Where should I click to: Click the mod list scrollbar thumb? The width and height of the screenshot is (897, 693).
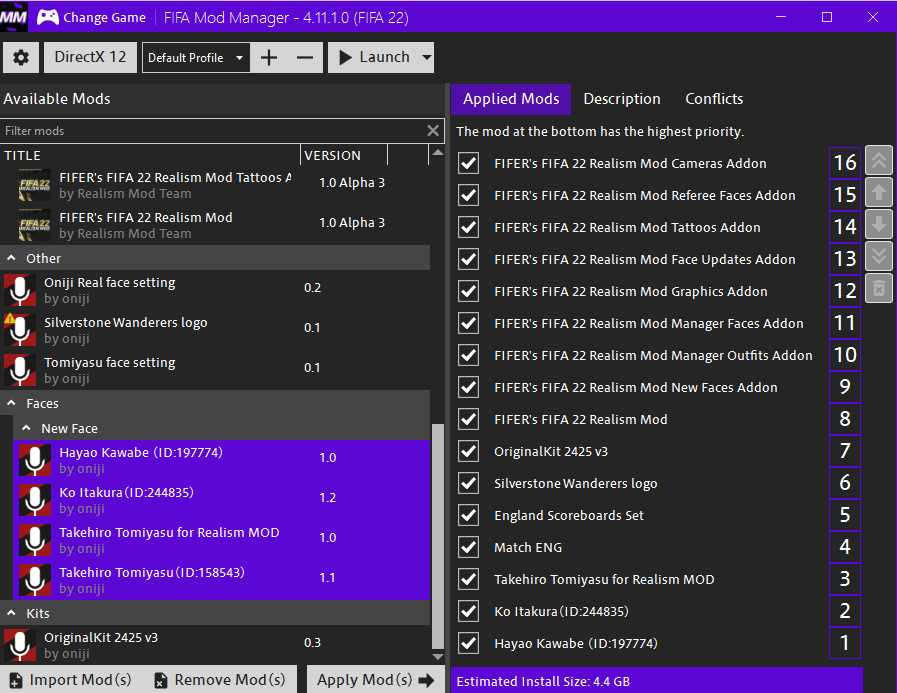(438, 535)
